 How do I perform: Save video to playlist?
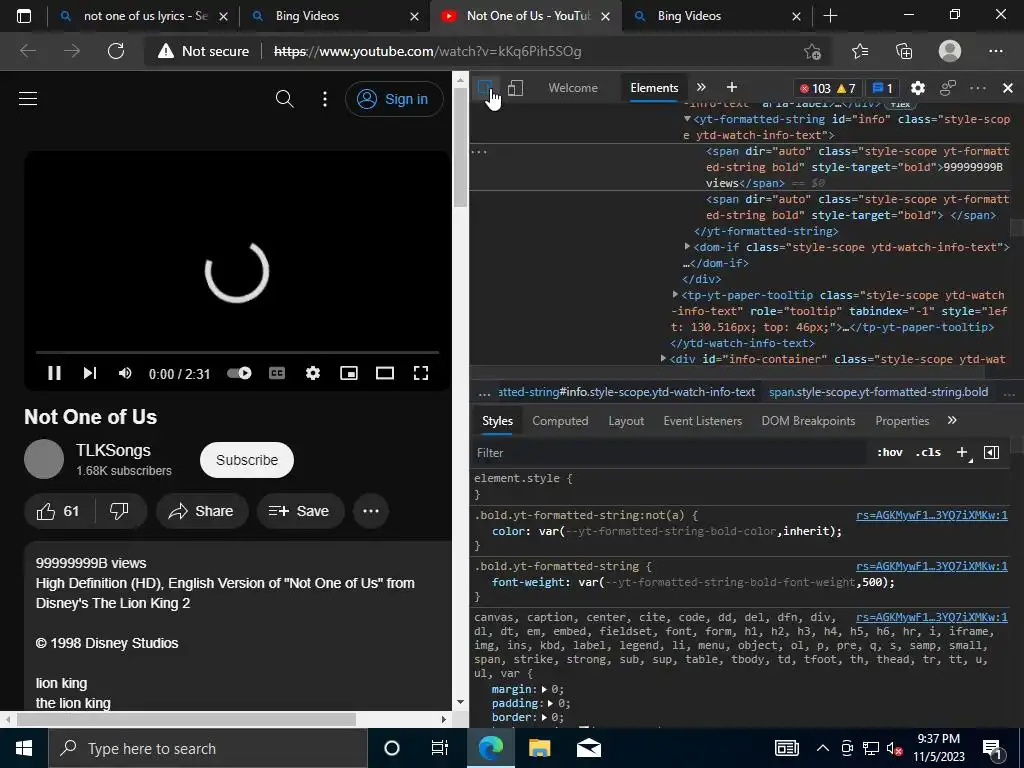299,511
